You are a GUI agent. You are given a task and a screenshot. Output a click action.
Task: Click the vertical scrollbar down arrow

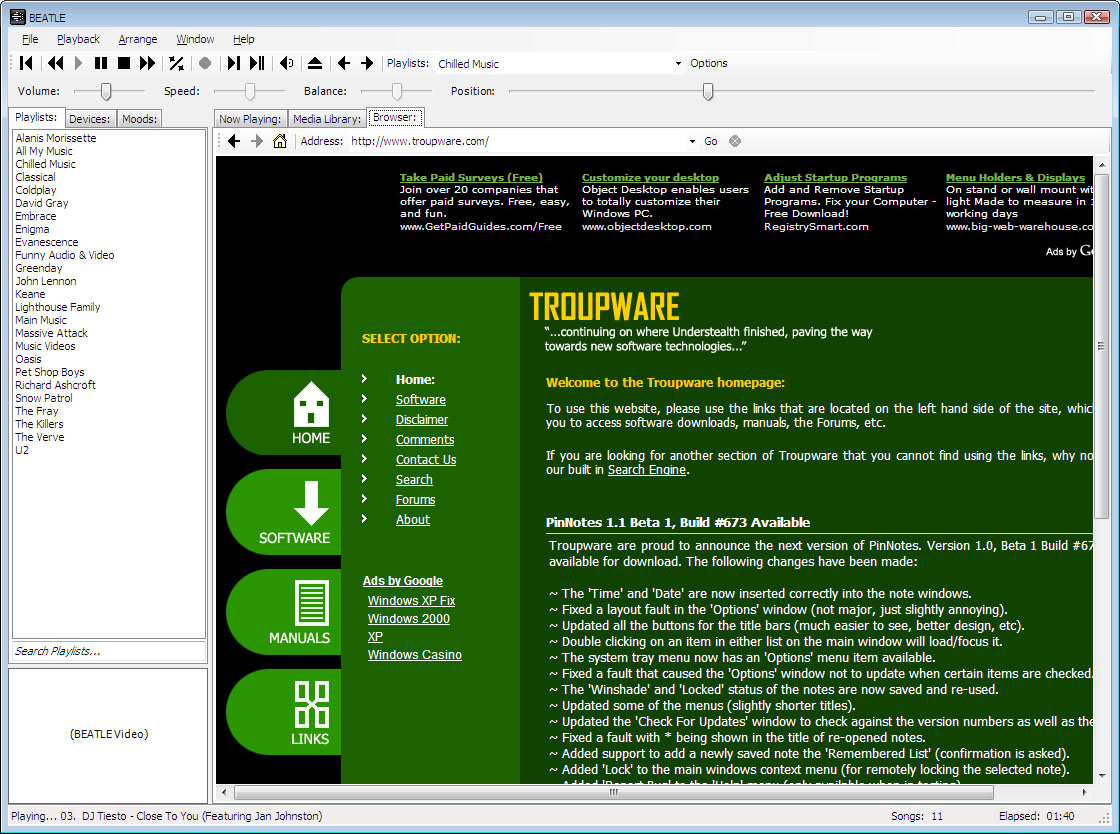[1102, 775]
